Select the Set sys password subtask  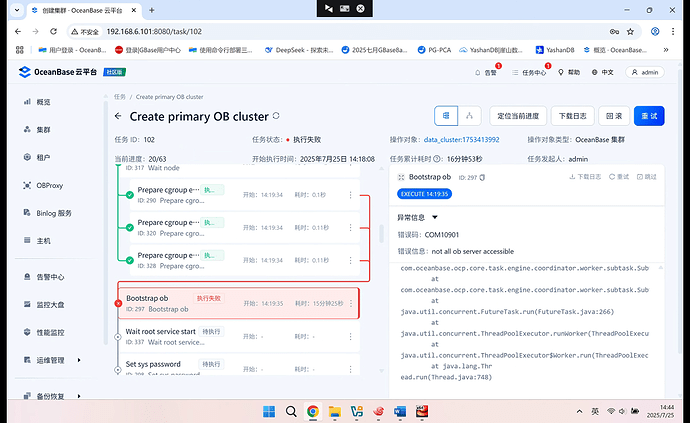[x=239, y=365]
